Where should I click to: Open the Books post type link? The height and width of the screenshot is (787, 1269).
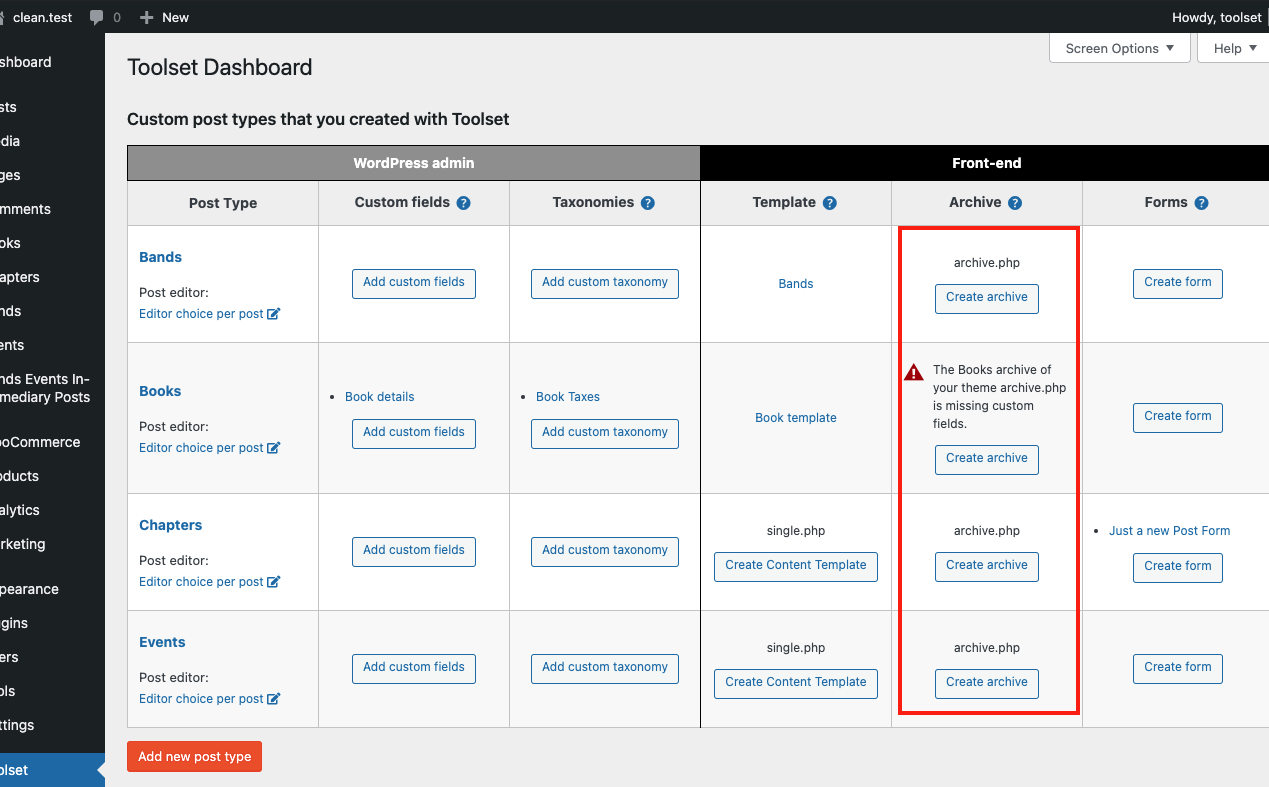point(160,391)
